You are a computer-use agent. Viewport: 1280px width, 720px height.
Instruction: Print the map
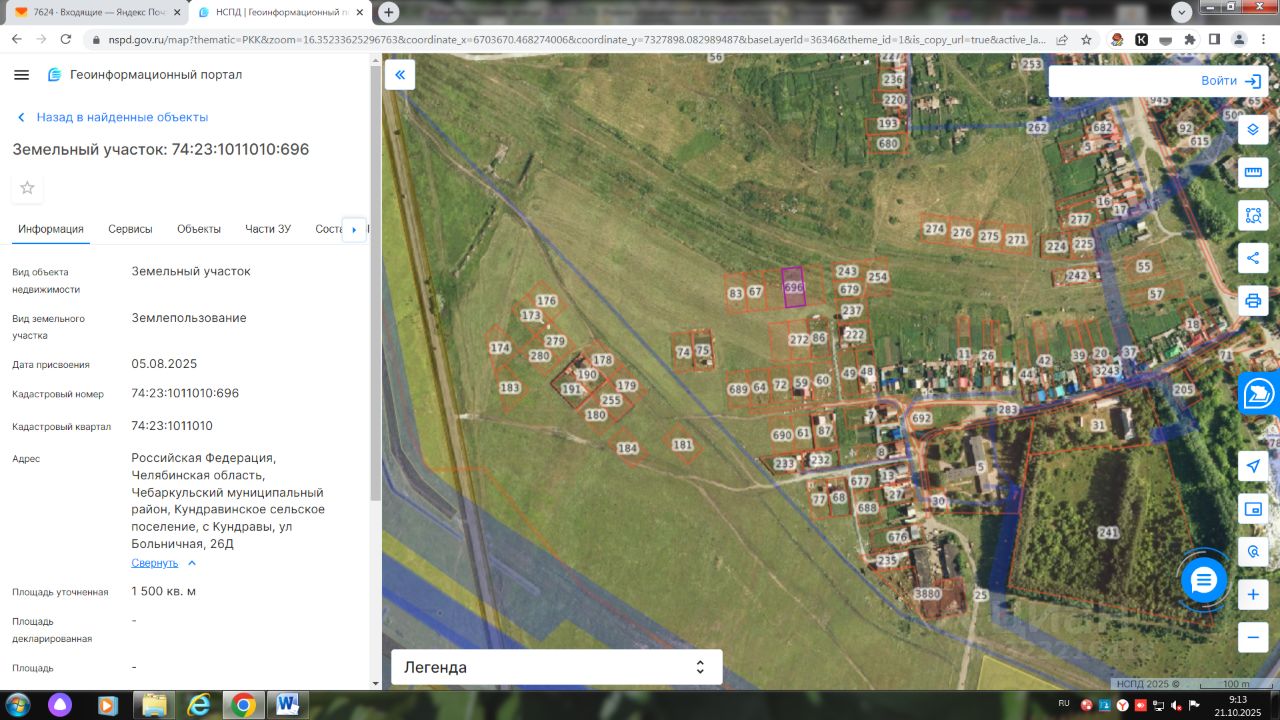tap(1253, 301)
